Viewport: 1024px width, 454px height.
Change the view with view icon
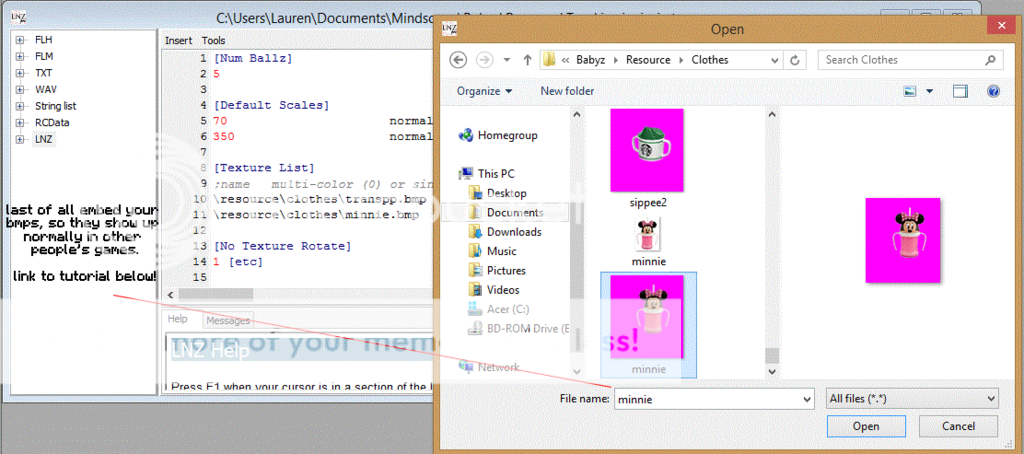click(x=911, y=91)
